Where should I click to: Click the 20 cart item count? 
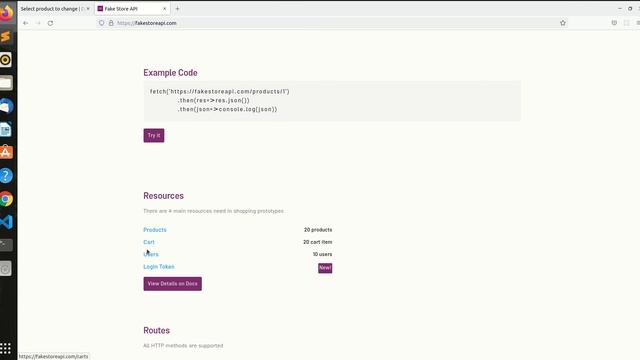click(x=318, y=242)
